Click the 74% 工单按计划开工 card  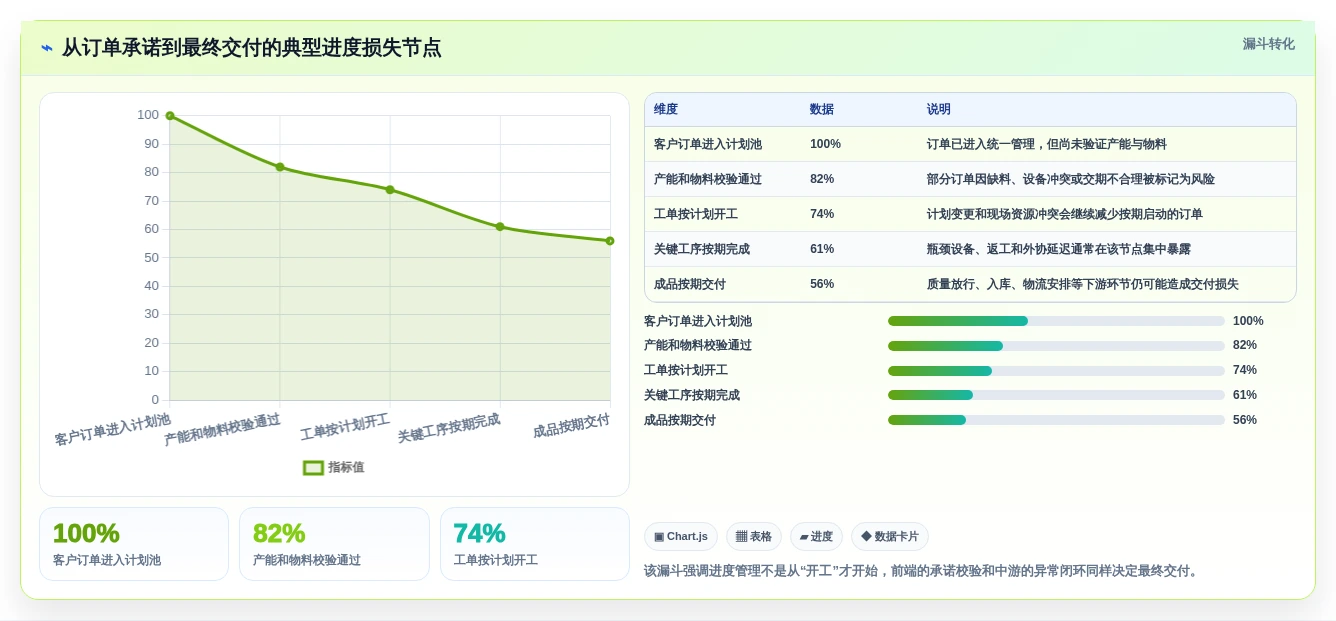535,544
